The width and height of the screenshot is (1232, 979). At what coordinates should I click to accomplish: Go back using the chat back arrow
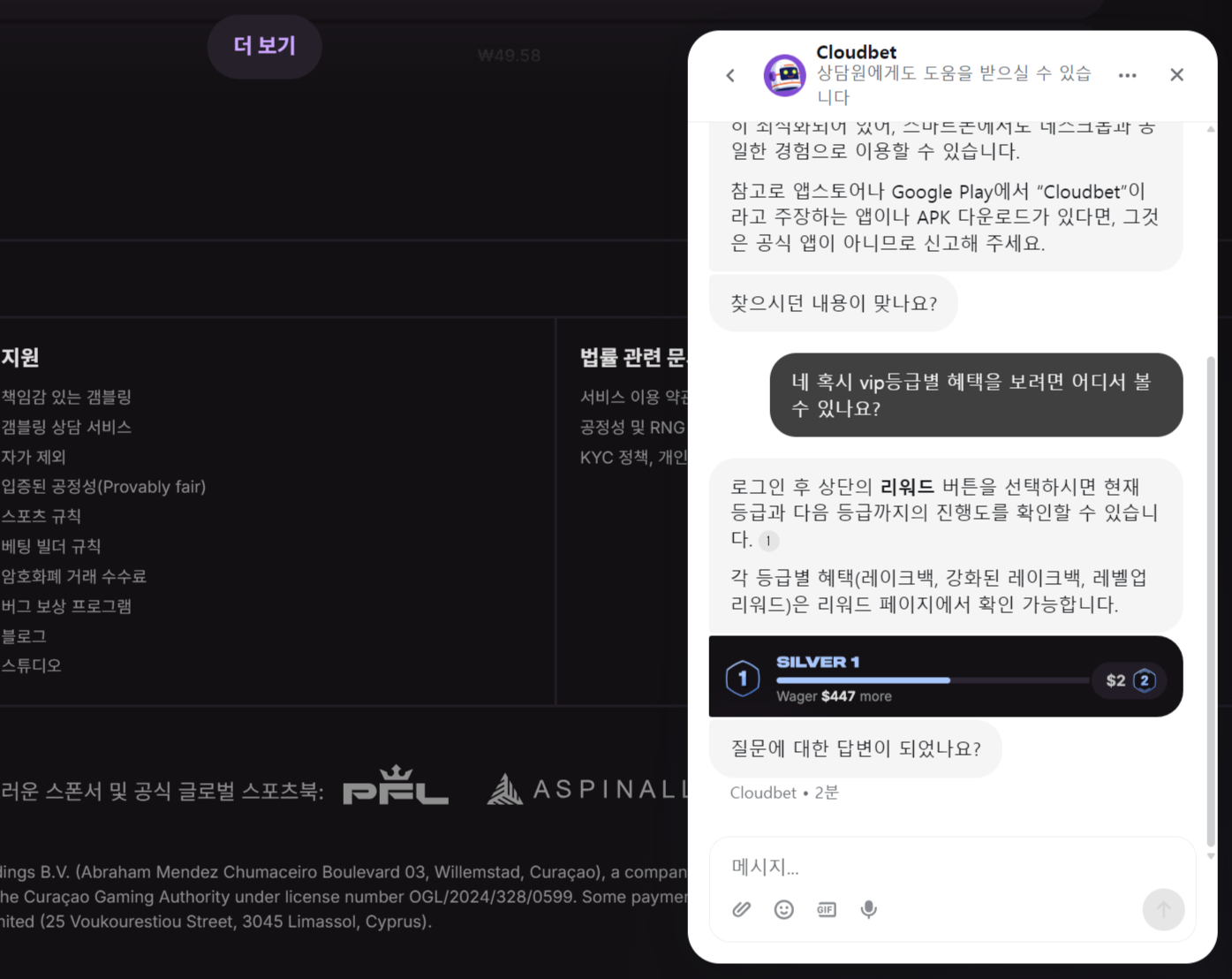[730, 75]
